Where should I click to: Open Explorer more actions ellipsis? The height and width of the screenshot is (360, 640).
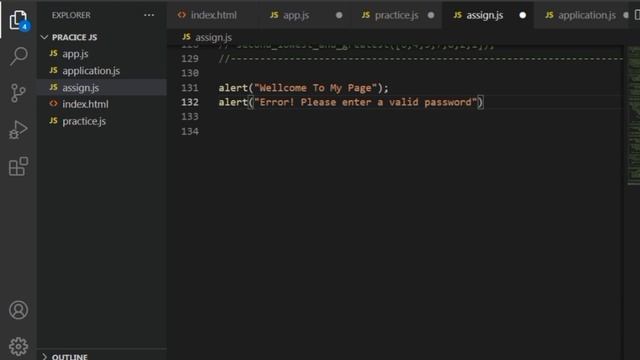pos(149,15)
